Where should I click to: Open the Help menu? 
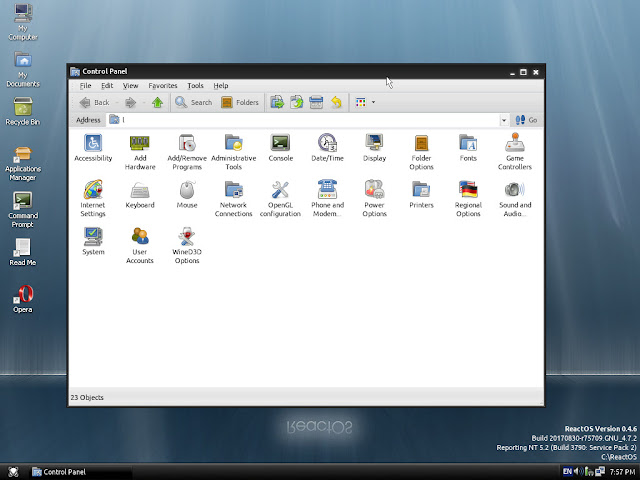221,86
